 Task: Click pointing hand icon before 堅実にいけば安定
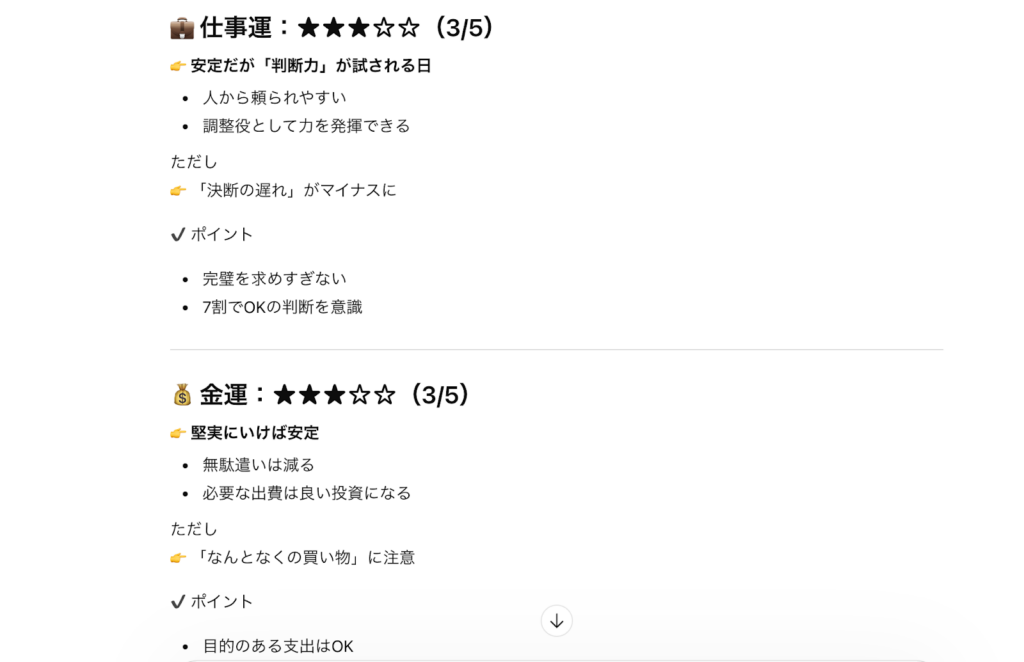coord(178,433)
